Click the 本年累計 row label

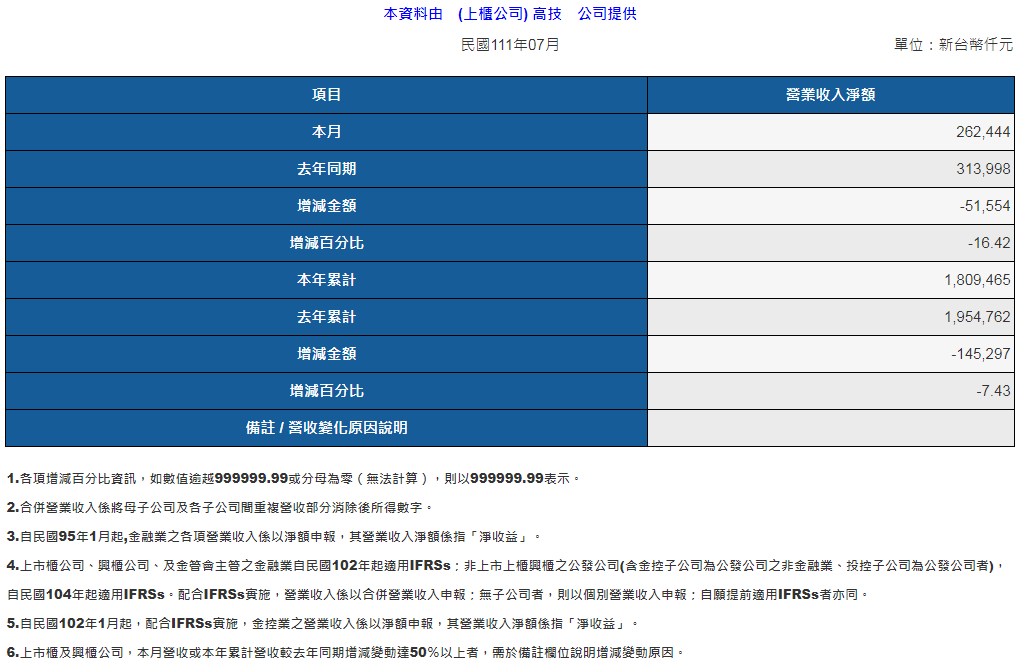[326, 280]
